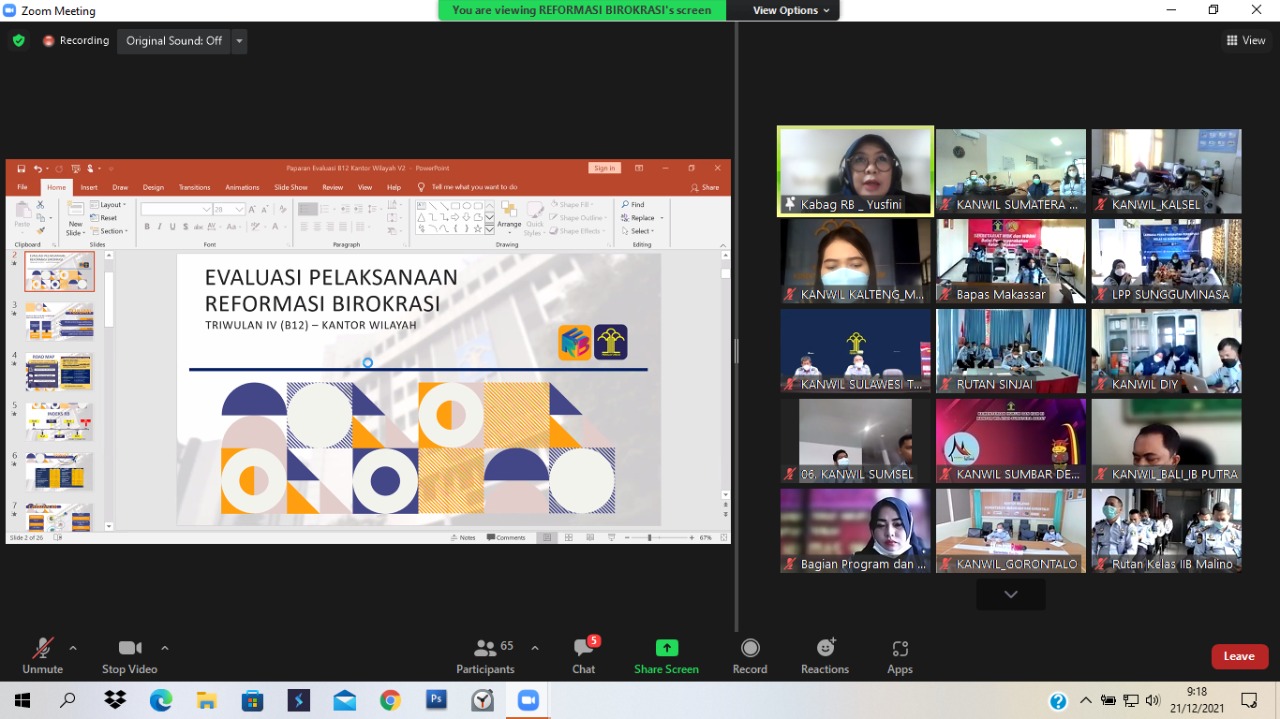Image resolution: width=1280 pixels, height=719 pixels.
Task: Unmute the microphone
Action: tap(42, 656)
